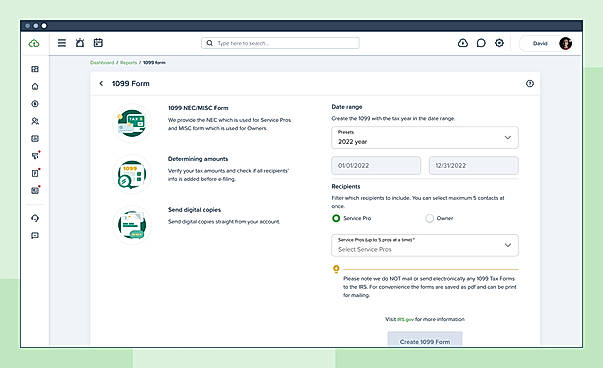Click the help icon on 1099 Form header

pos(530,83)
